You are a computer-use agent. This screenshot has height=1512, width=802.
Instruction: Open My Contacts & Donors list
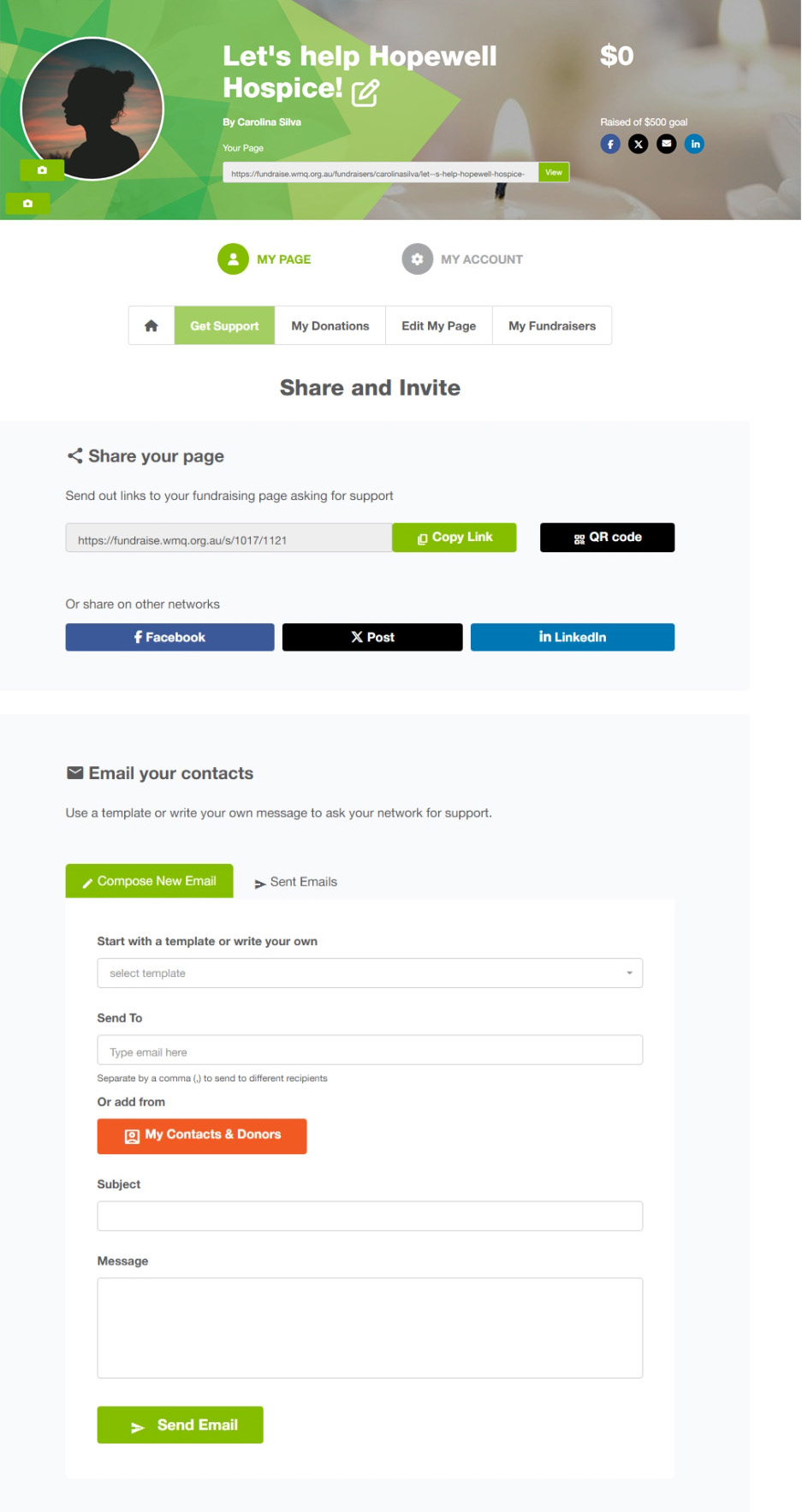[202, 1136]
